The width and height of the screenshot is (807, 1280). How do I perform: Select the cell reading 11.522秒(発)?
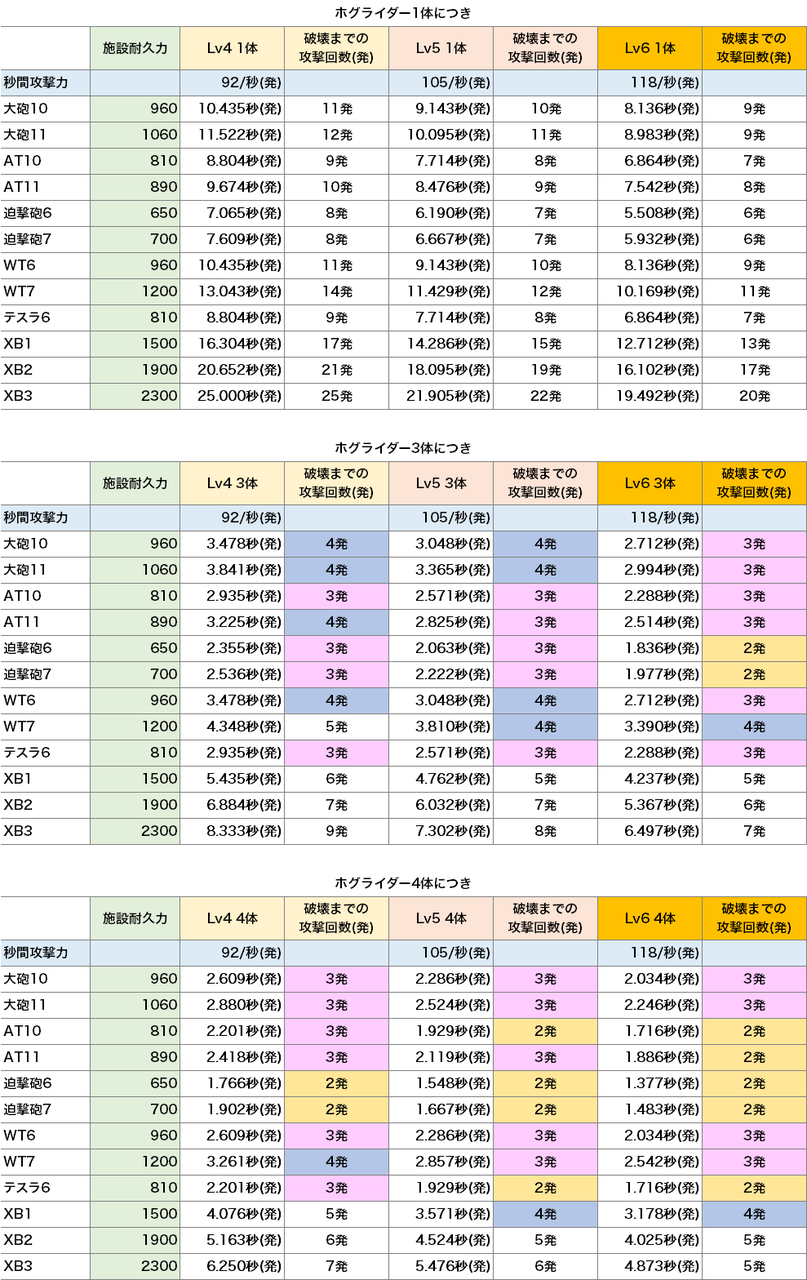[233, 135]
